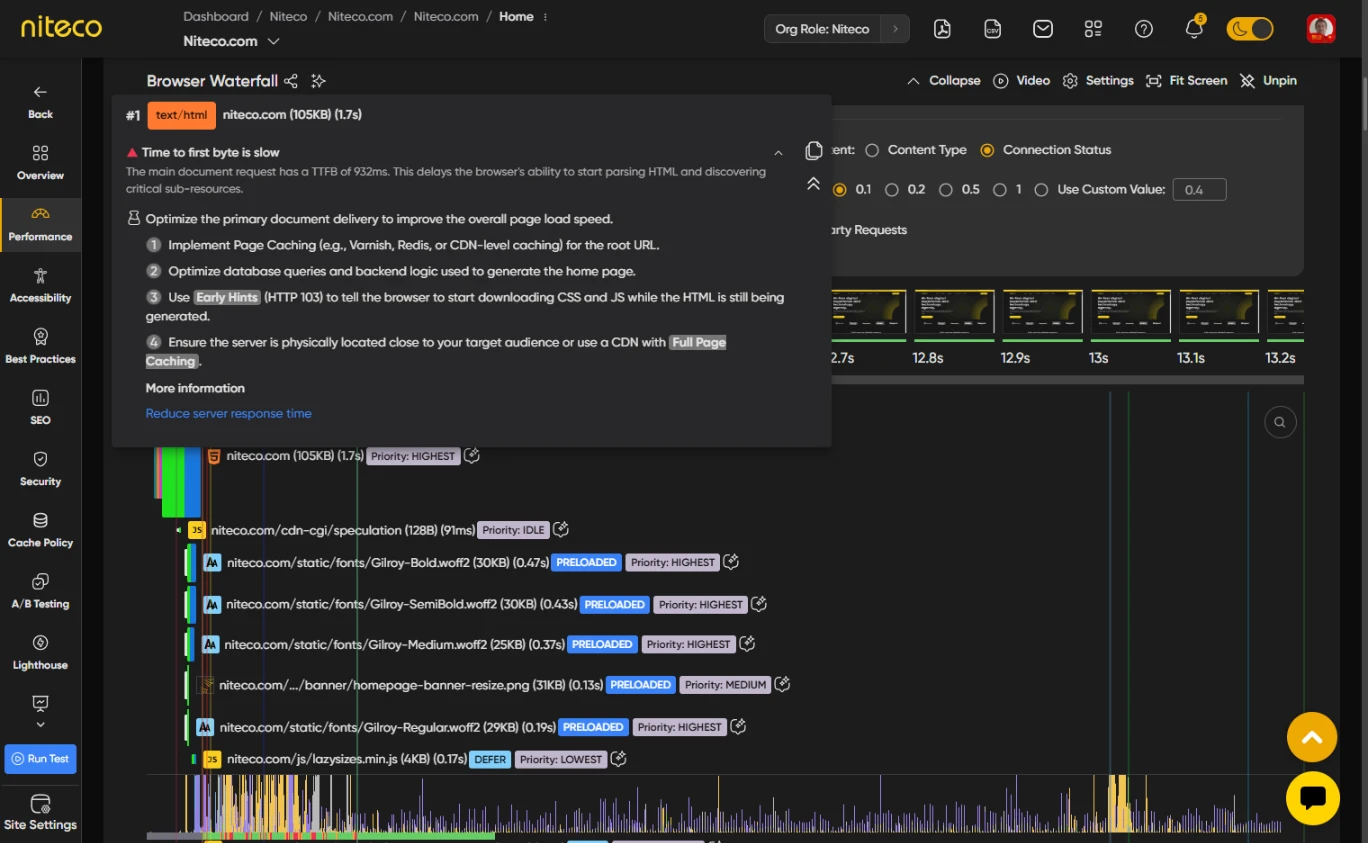This screenshot has height=843, width=1368.
Task: Open the SEO section in sidebar
Action: (x=40, y=406)
